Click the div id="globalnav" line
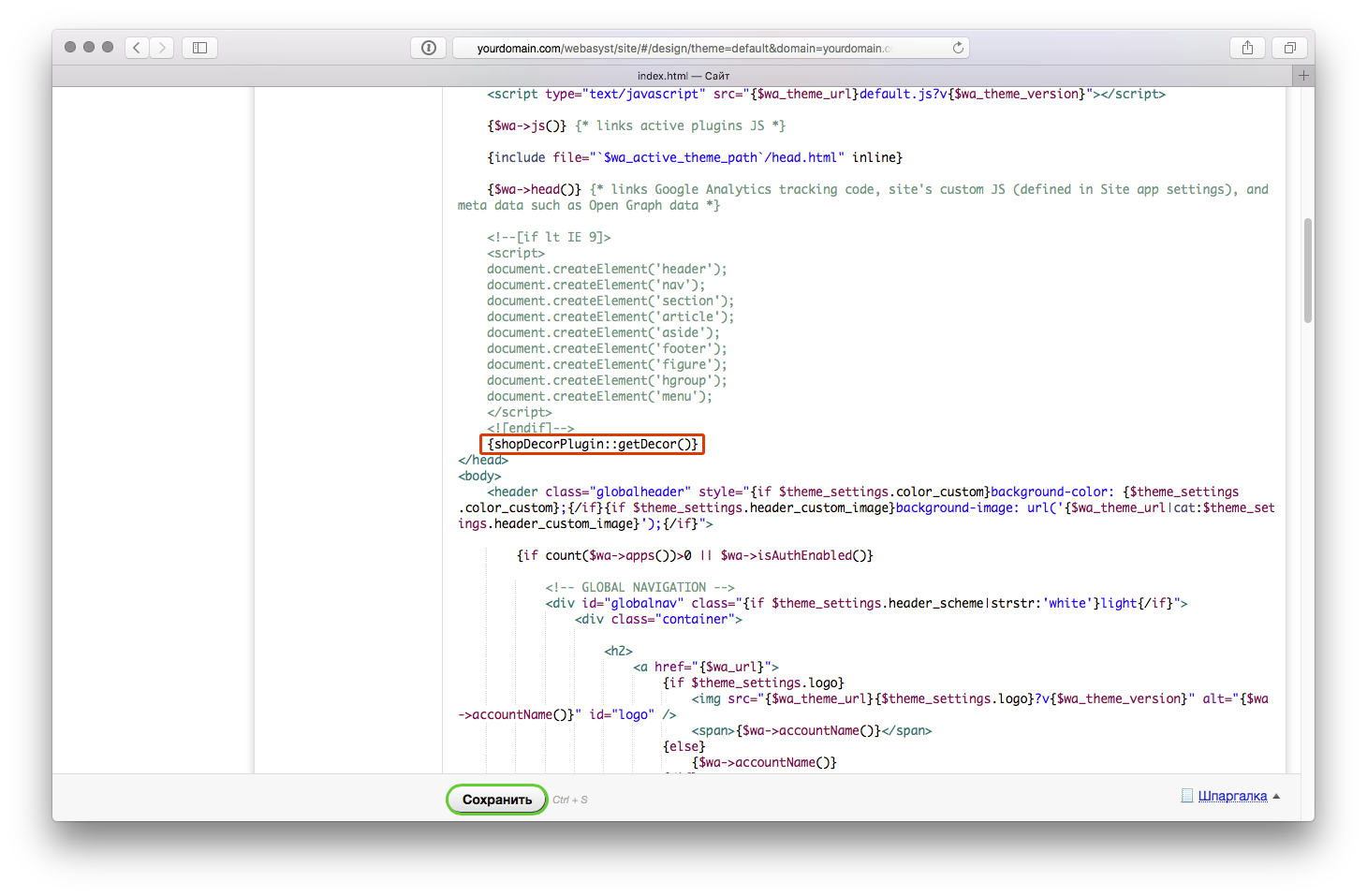This screenshot has width=1367, height=896. 866,603
